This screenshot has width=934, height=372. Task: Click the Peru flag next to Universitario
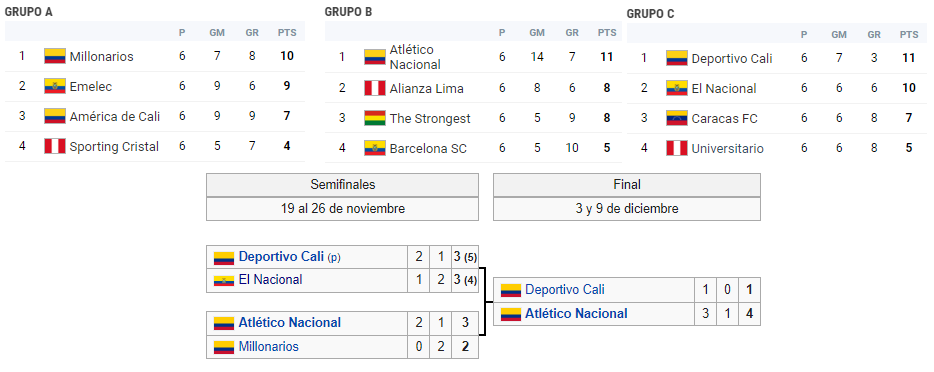click(x=677, y=148)
